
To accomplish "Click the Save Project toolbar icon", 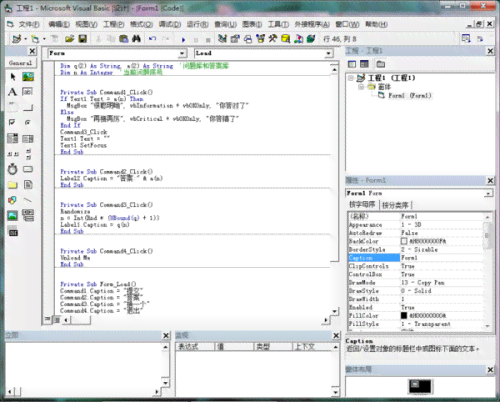I will click(x=82, y=39).
